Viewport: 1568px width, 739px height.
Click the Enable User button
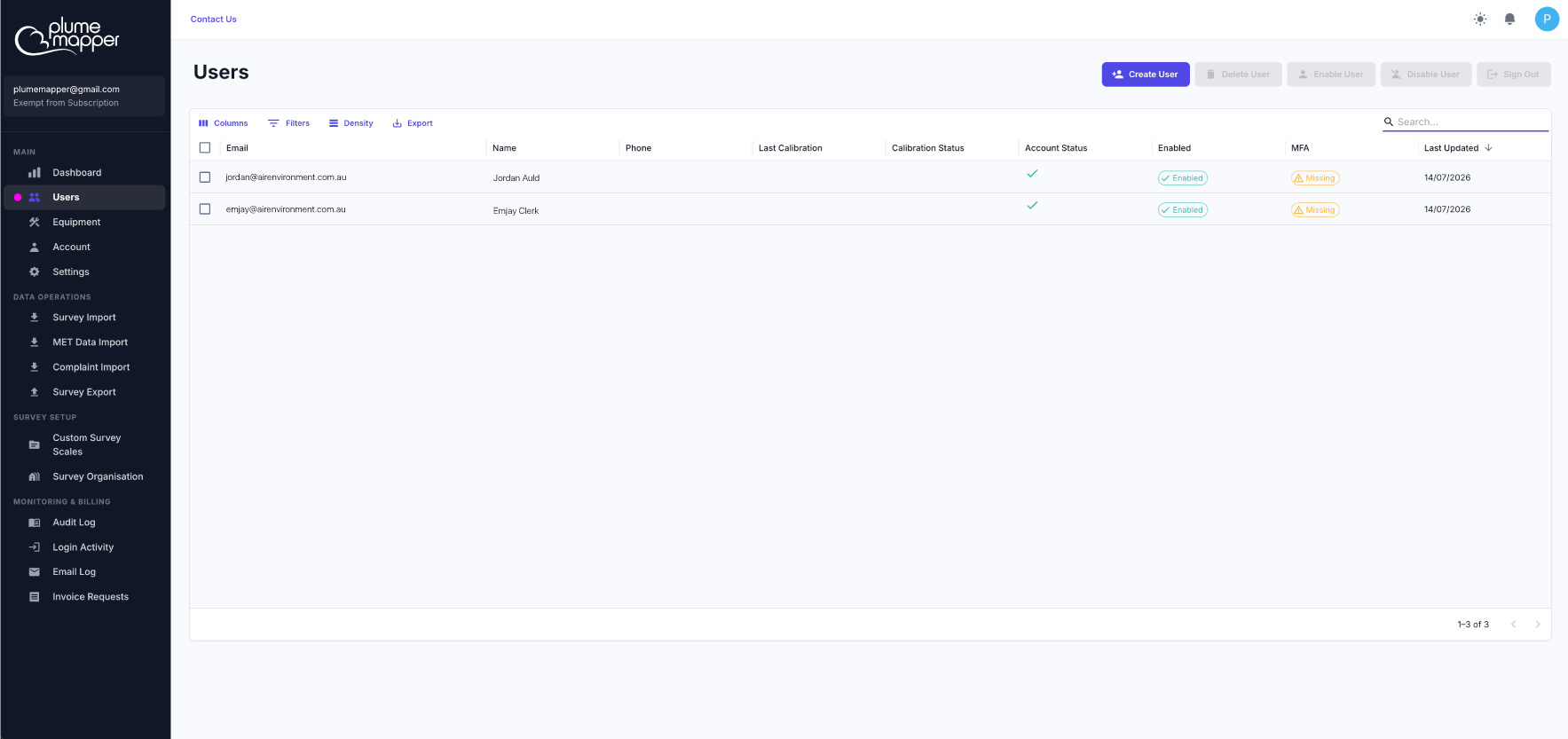coord(1331,75)
